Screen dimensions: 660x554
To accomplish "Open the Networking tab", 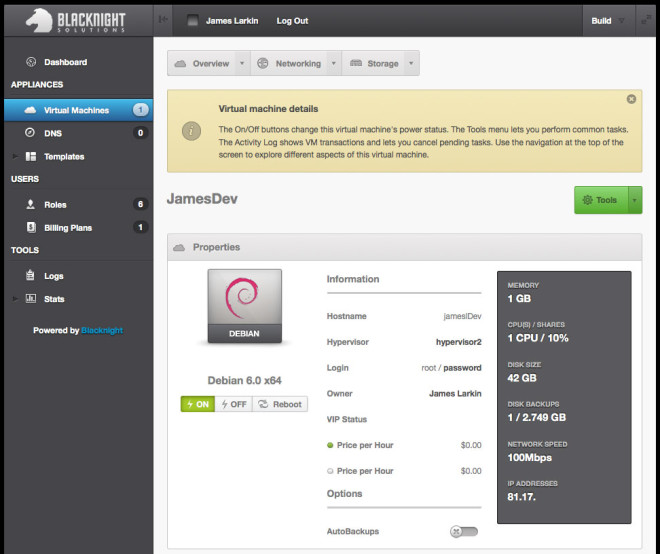I will coord(289,63).
